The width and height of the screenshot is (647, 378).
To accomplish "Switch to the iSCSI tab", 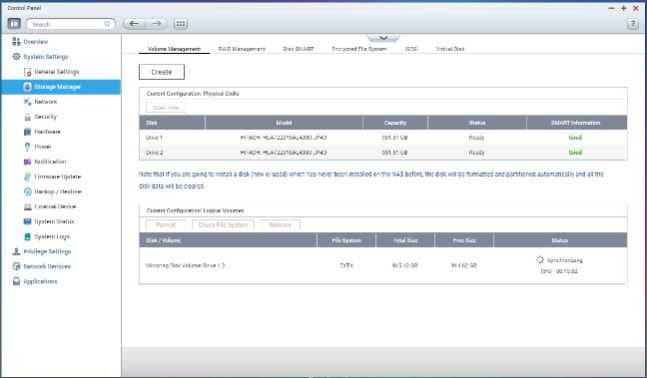I will (411, 49).
